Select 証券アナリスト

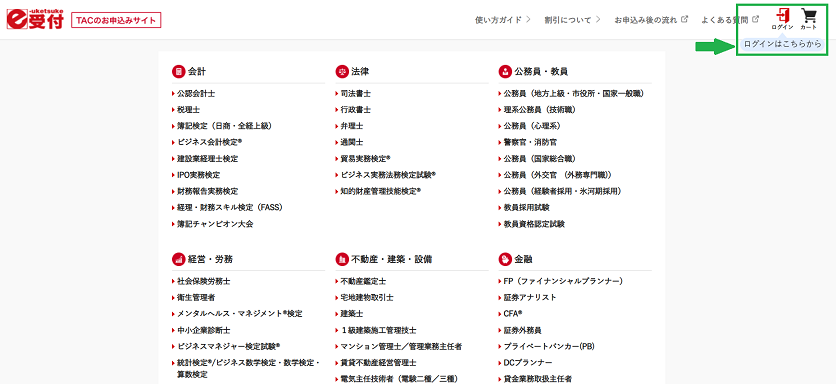(530, 297)
